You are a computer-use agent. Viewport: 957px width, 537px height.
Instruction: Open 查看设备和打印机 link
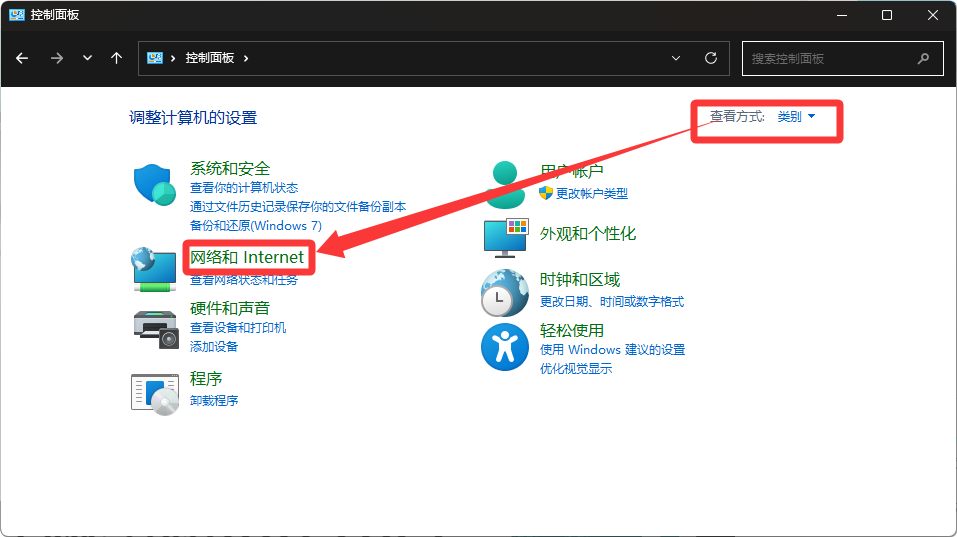pos(238,328)
